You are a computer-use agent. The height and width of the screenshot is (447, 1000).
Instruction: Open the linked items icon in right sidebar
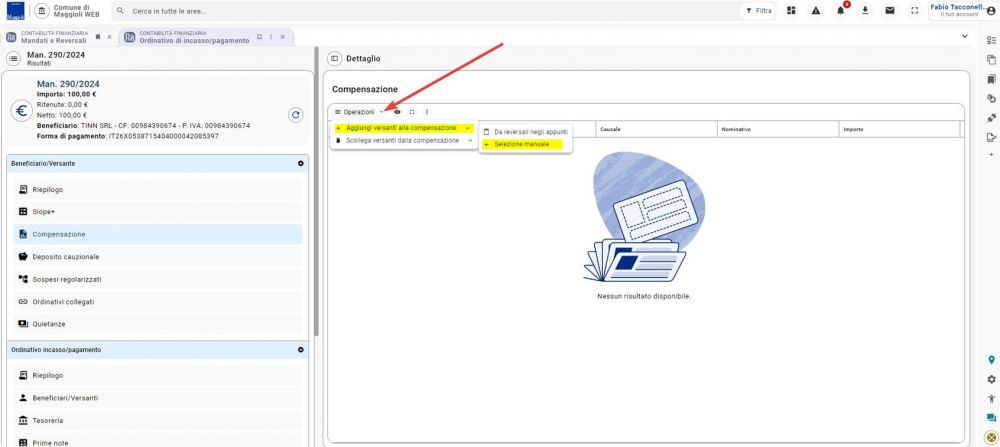[x=991, y=99]
